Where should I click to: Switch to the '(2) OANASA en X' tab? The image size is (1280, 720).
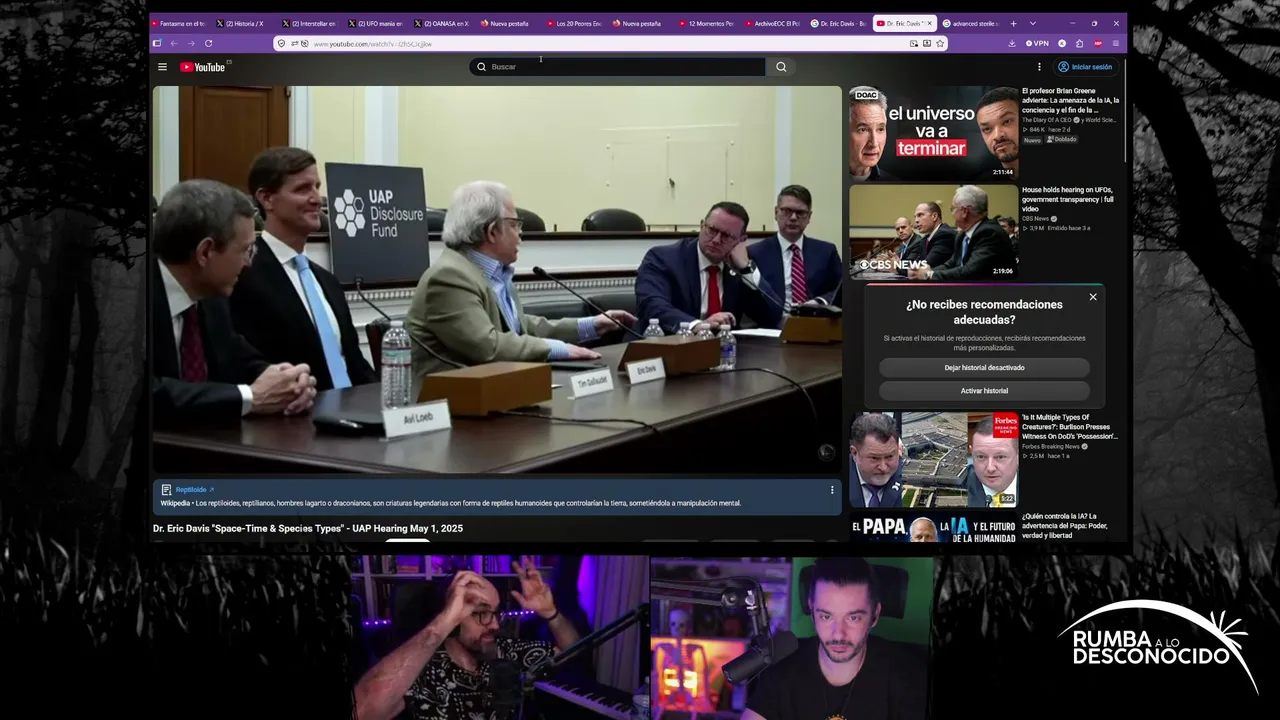tap(441, 23)
